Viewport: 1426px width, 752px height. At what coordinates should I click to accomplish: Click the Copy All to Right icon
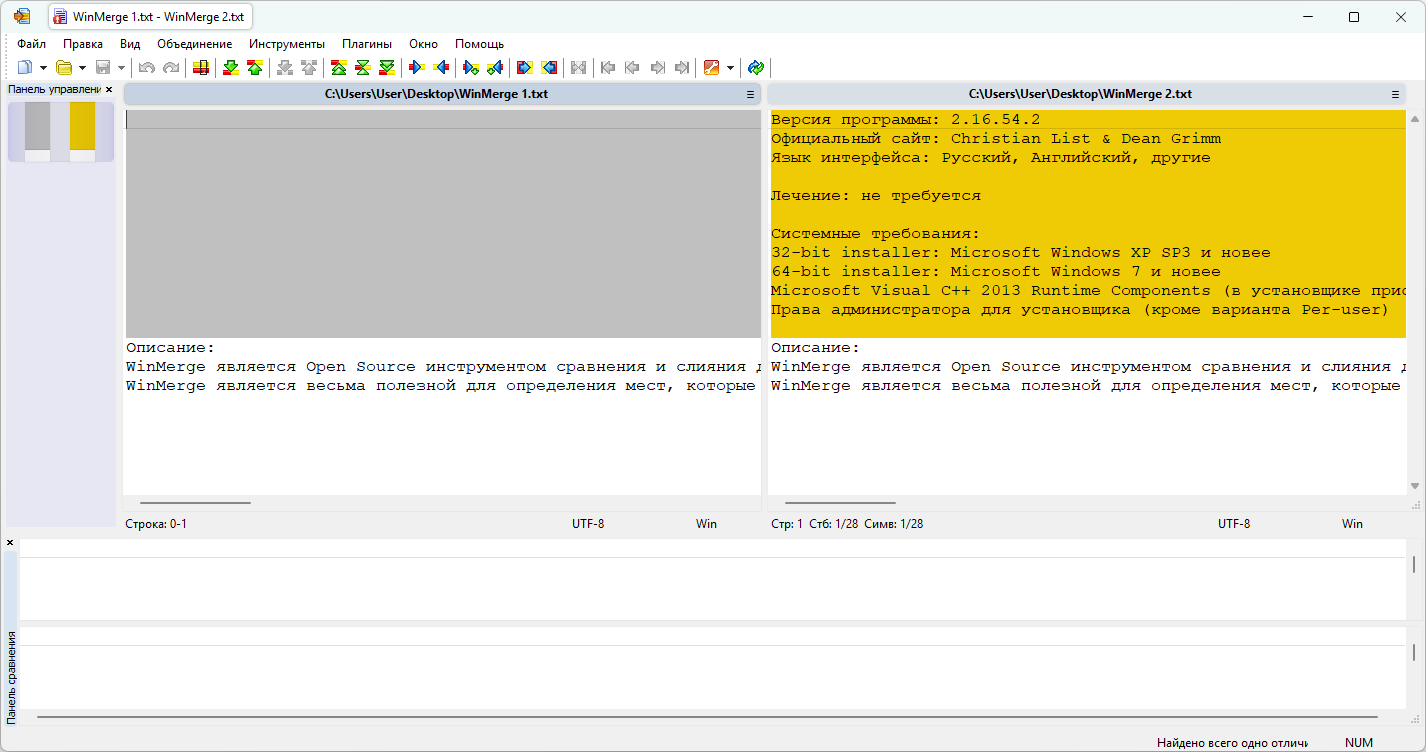[x=524, y=68]
